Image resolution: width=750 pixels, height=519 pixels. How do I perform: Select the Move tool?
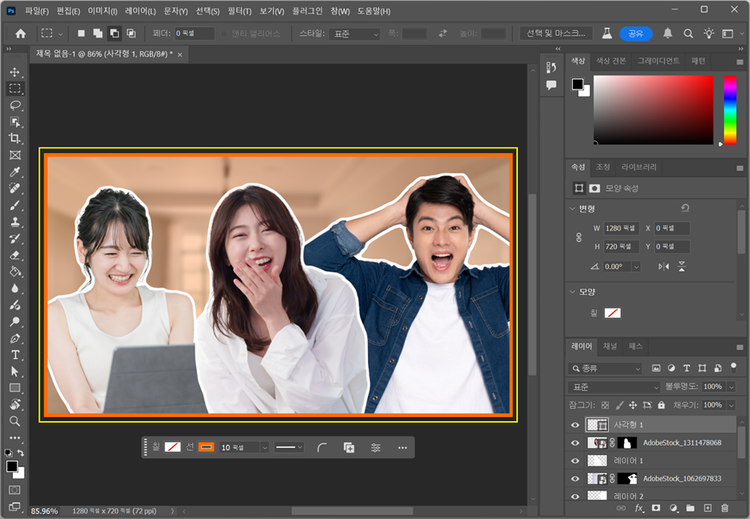pos(15,72)
